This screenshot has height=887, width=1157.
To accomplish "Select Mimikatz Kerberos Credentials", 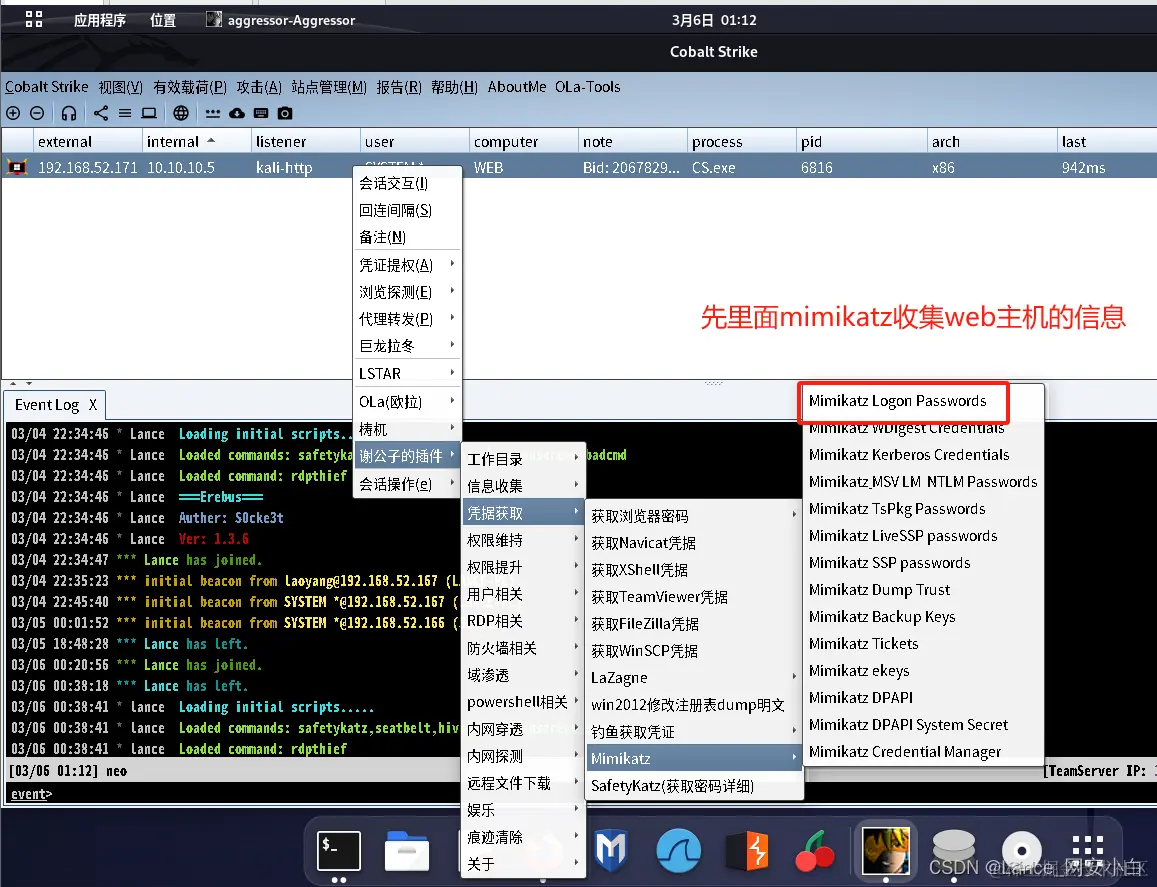I will point(909,455).
